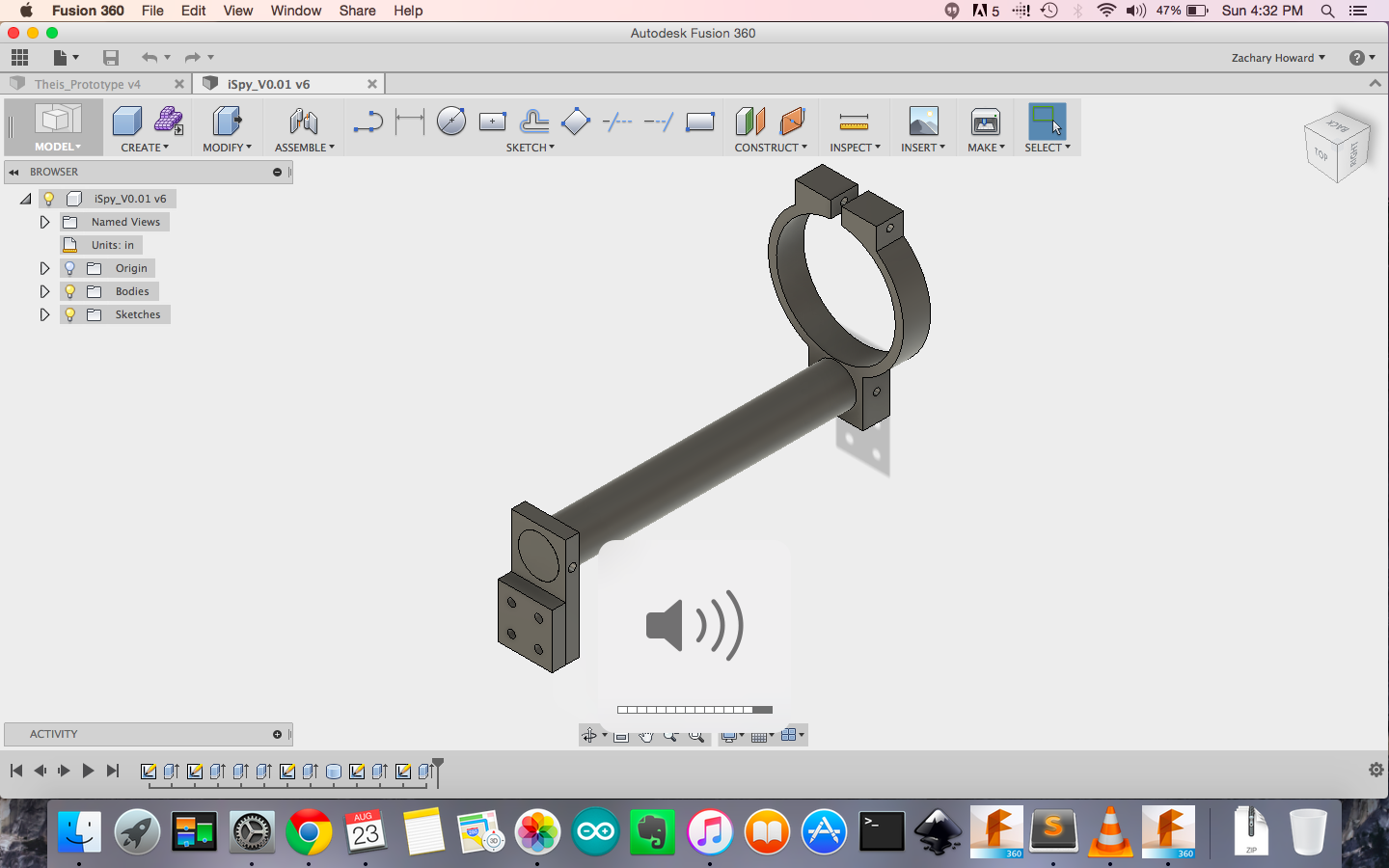The height and width of the screenshot is (868, 1389).
Task: Activate the Pan tool near the viewport
Action: point(646,735)
